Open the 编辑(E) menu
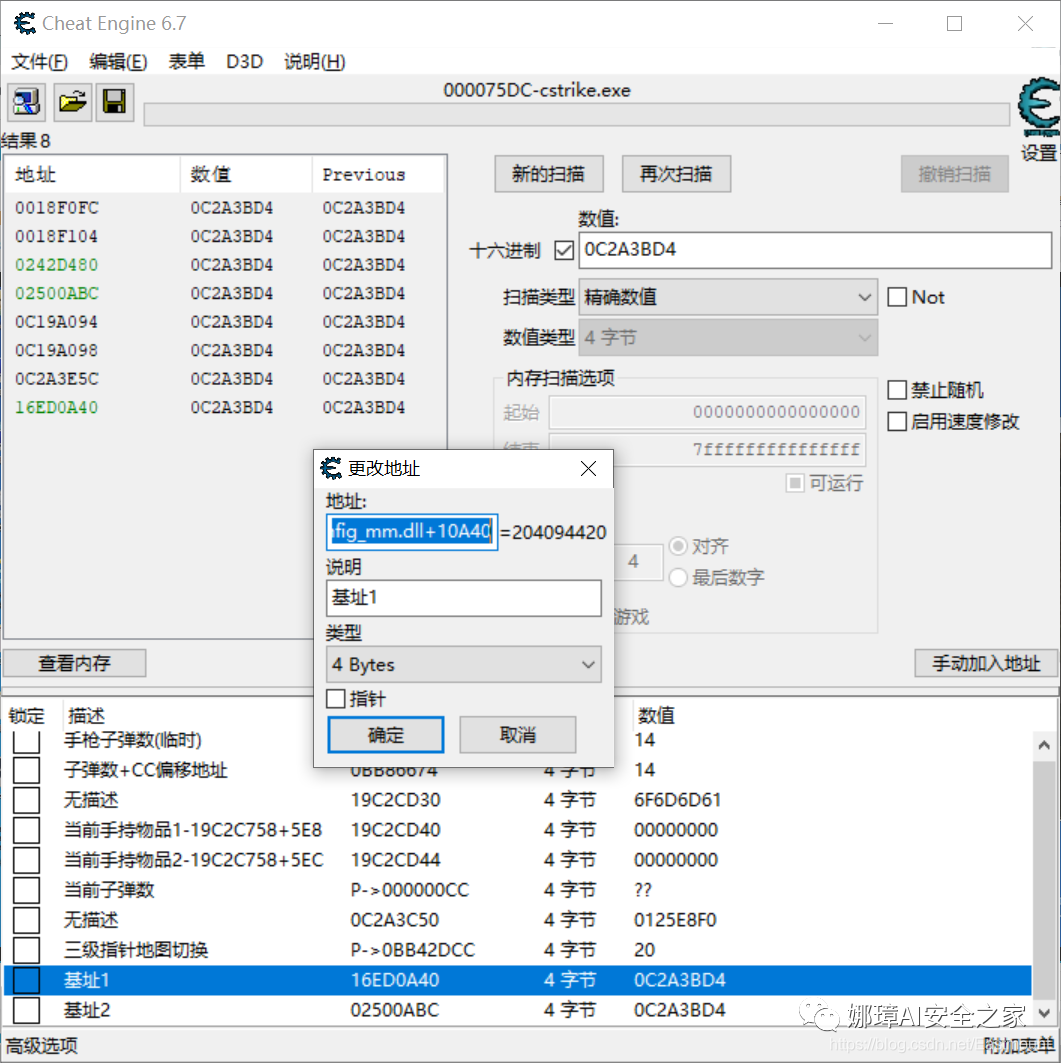Viewport: 1061px width, 1063px height. tap(118, 62)
